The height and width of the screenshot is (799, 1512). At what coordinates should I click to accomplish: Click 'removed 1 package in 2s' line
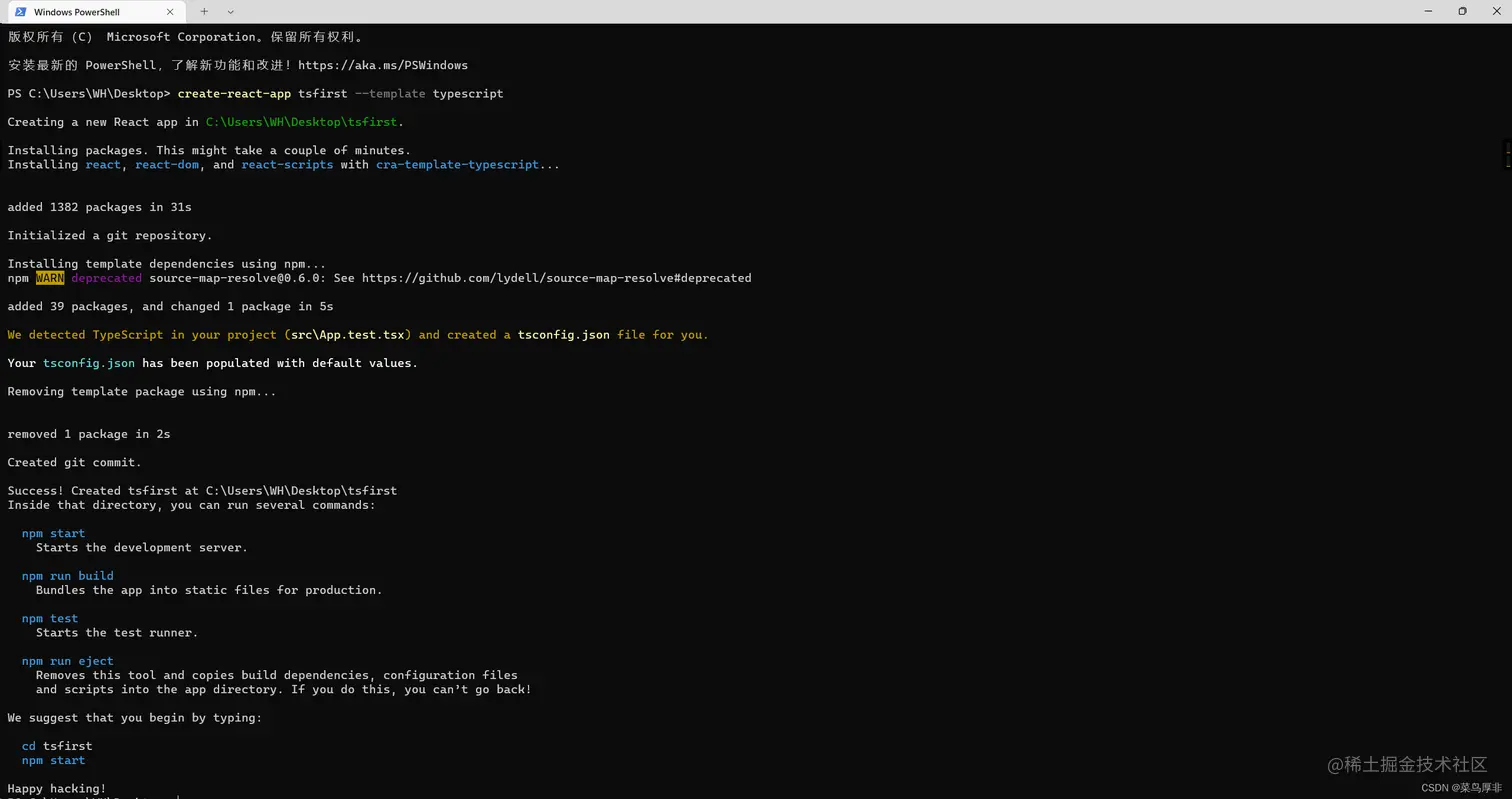(x=89, y=434)
